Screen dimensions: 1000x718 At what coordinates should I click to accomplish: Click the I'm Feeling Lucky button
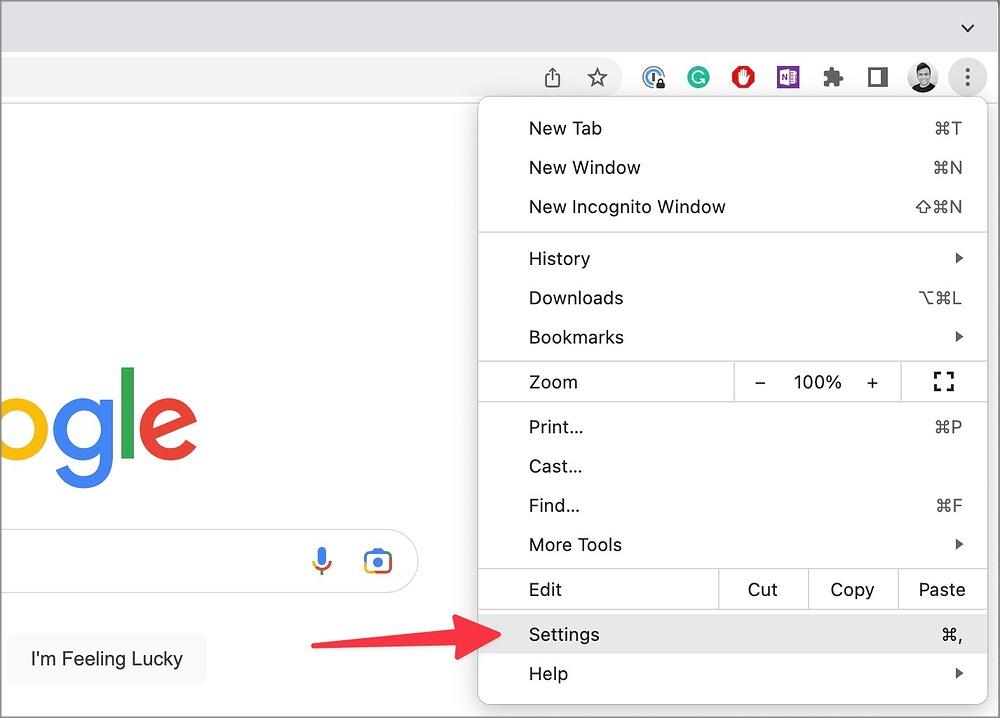tap(107, 658)
